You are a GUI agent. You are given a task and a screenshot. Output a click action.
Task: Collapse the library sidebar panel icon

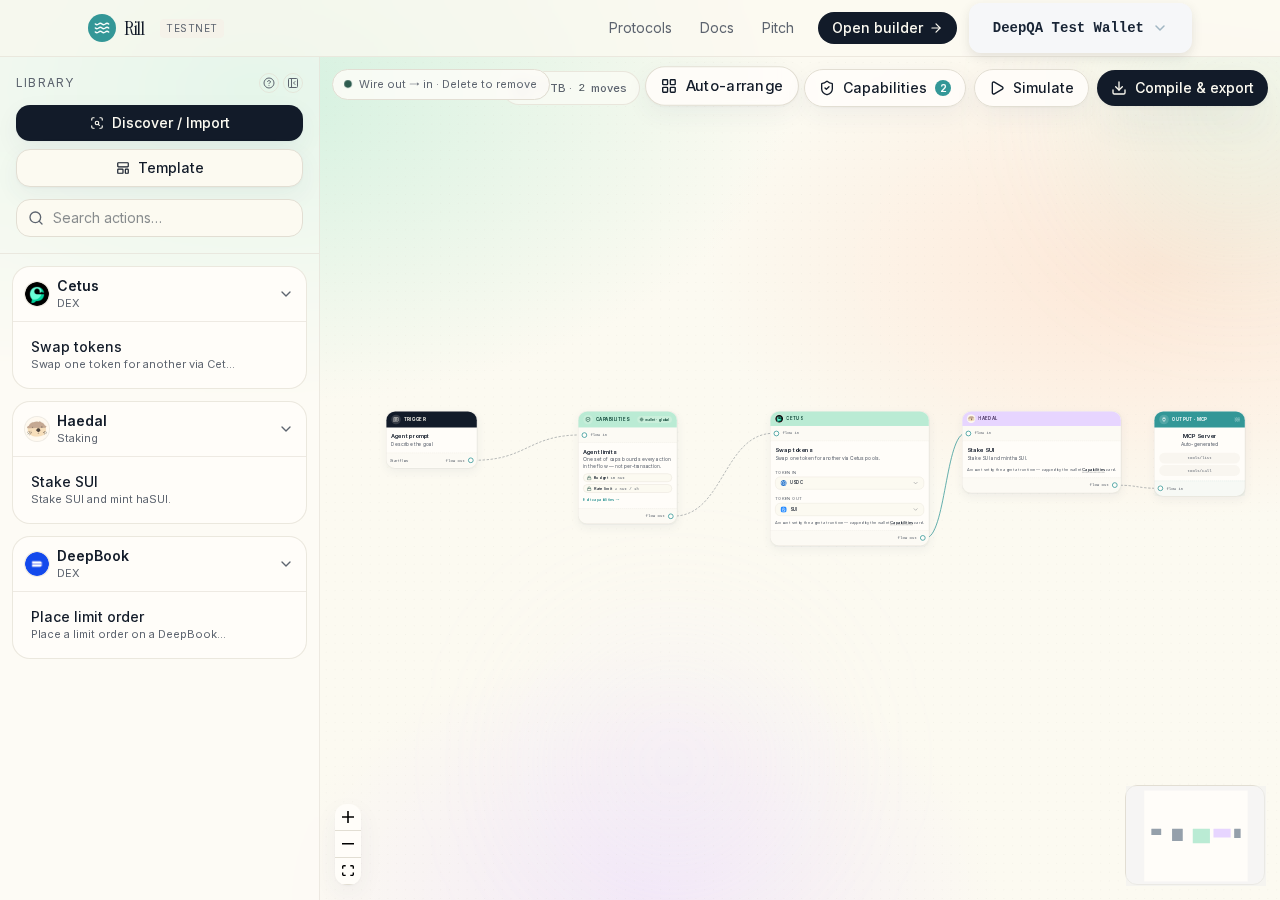point(293,83)
